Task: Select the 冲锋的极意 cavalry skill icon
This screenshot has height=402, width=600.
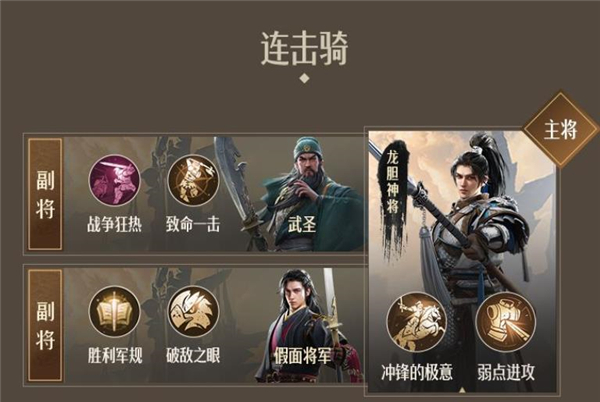Action: point(417,322)
